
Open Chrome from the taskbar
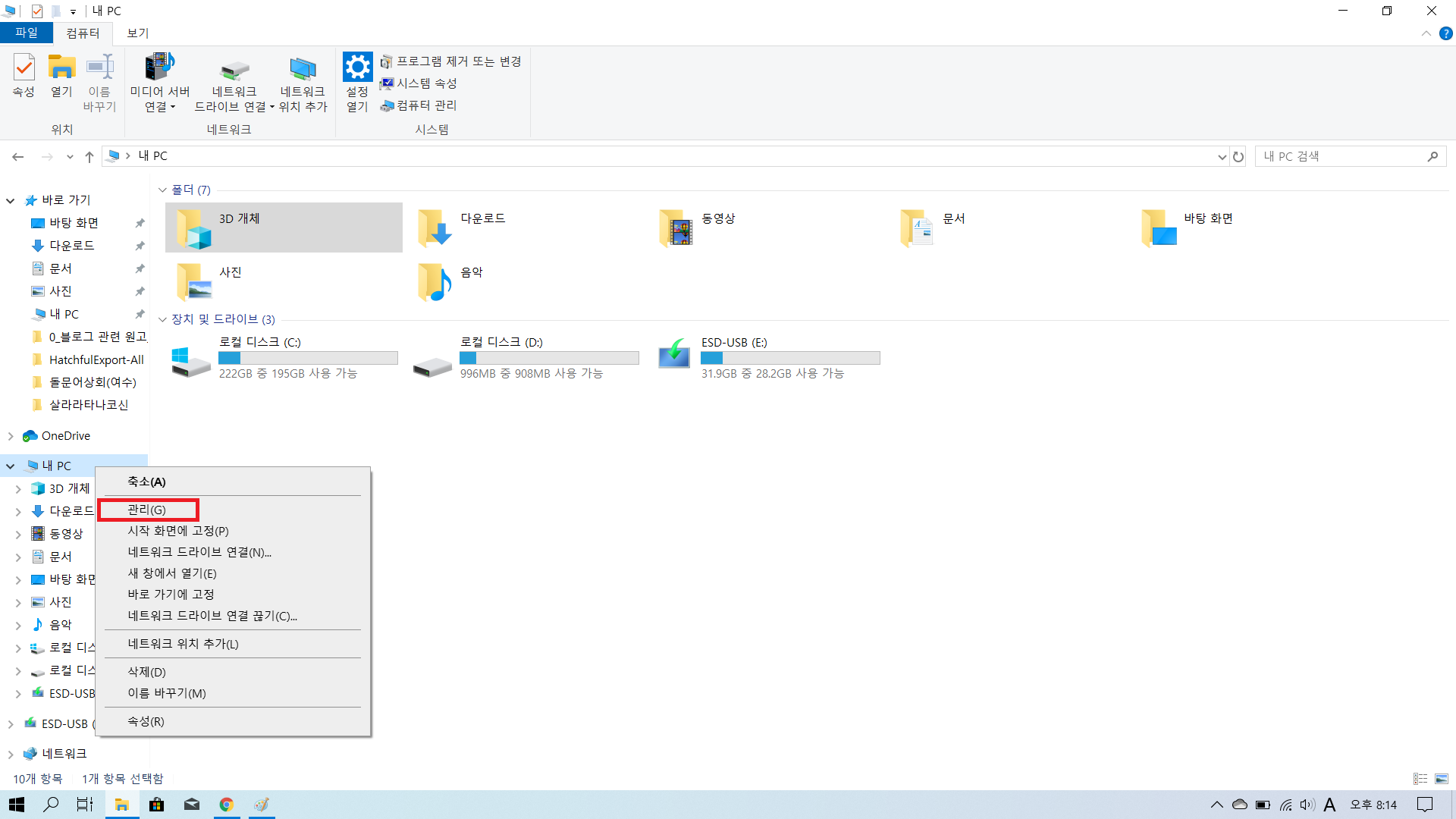[226, 805]
